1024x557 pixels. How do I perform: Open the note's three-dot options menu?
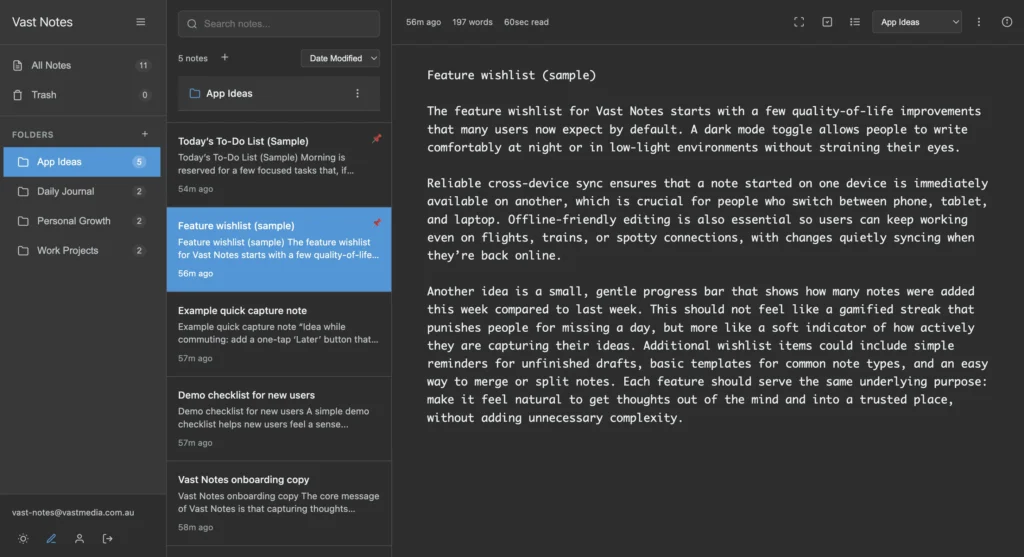(978, 22)
